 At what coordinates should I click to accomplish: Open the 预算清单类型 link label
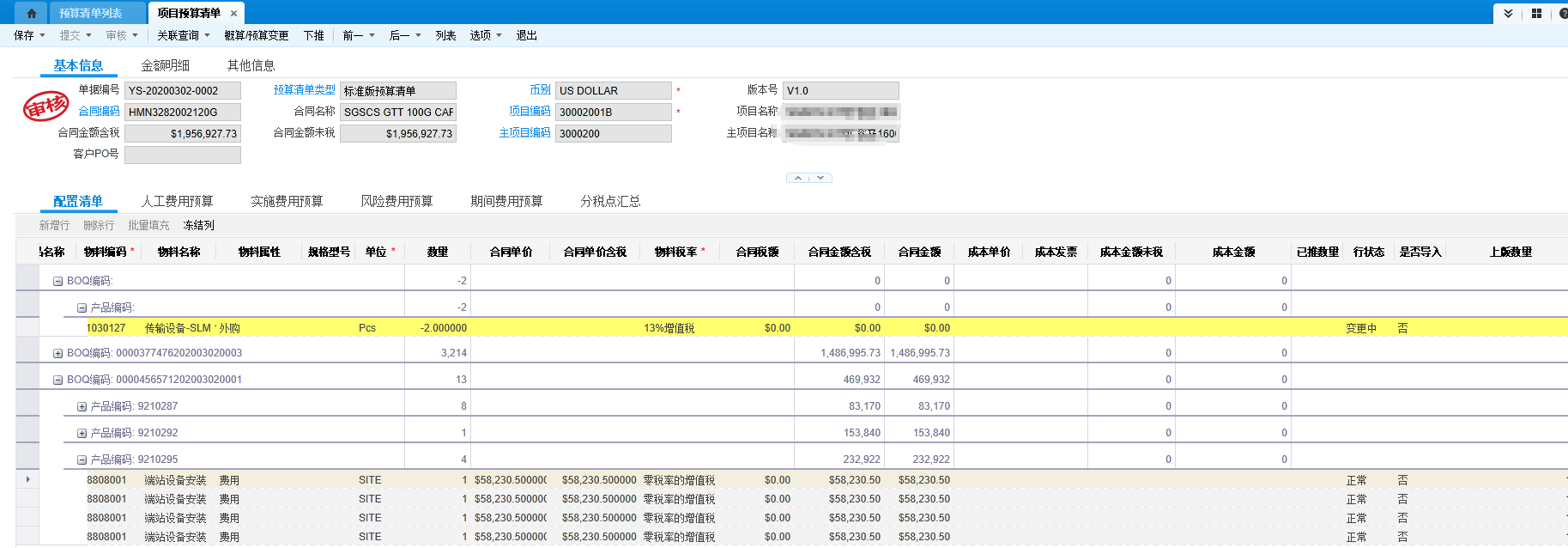click(305, 89)
